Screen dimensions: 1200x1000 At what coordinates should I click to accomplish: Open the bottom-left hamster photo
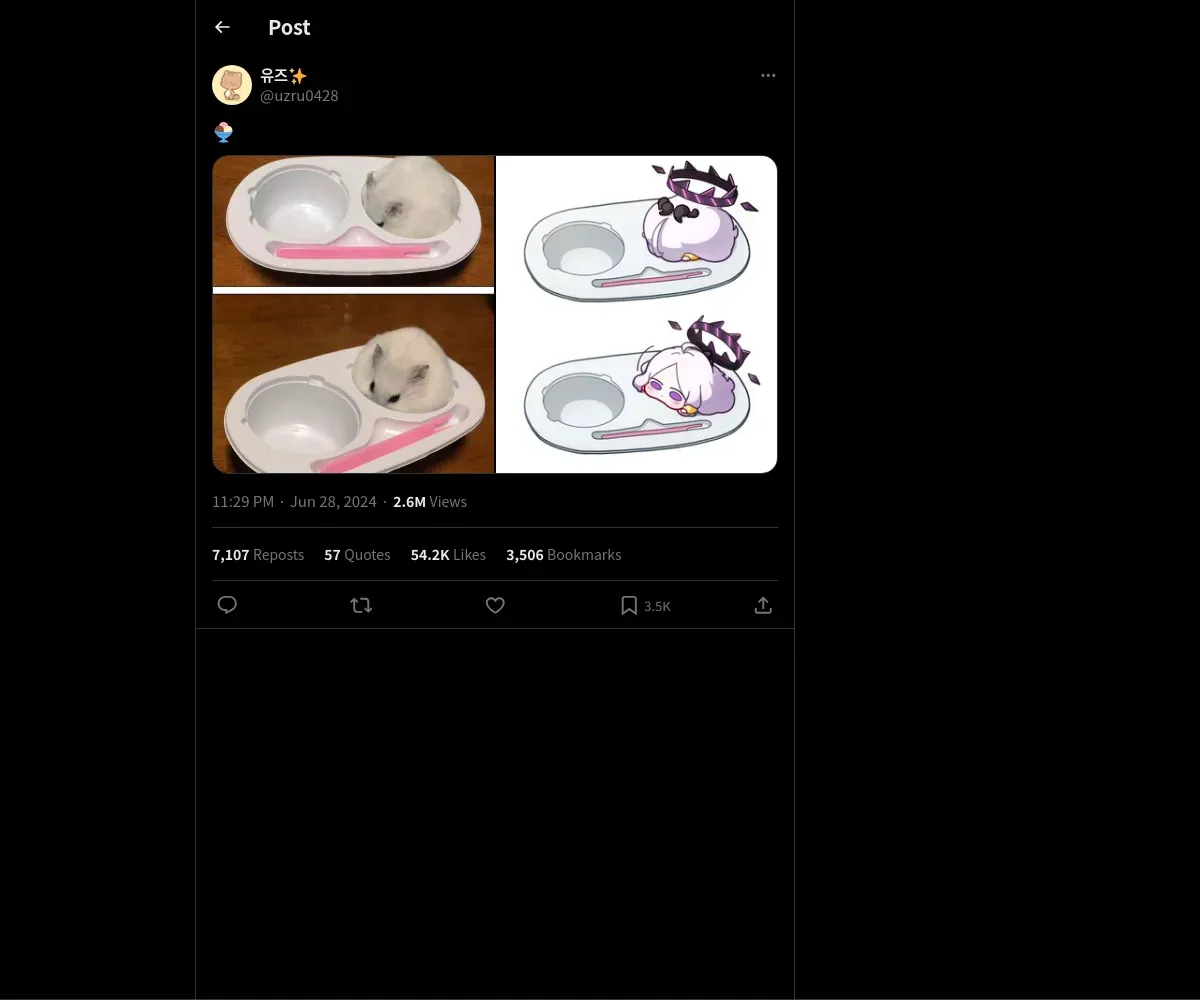[353, 383]
